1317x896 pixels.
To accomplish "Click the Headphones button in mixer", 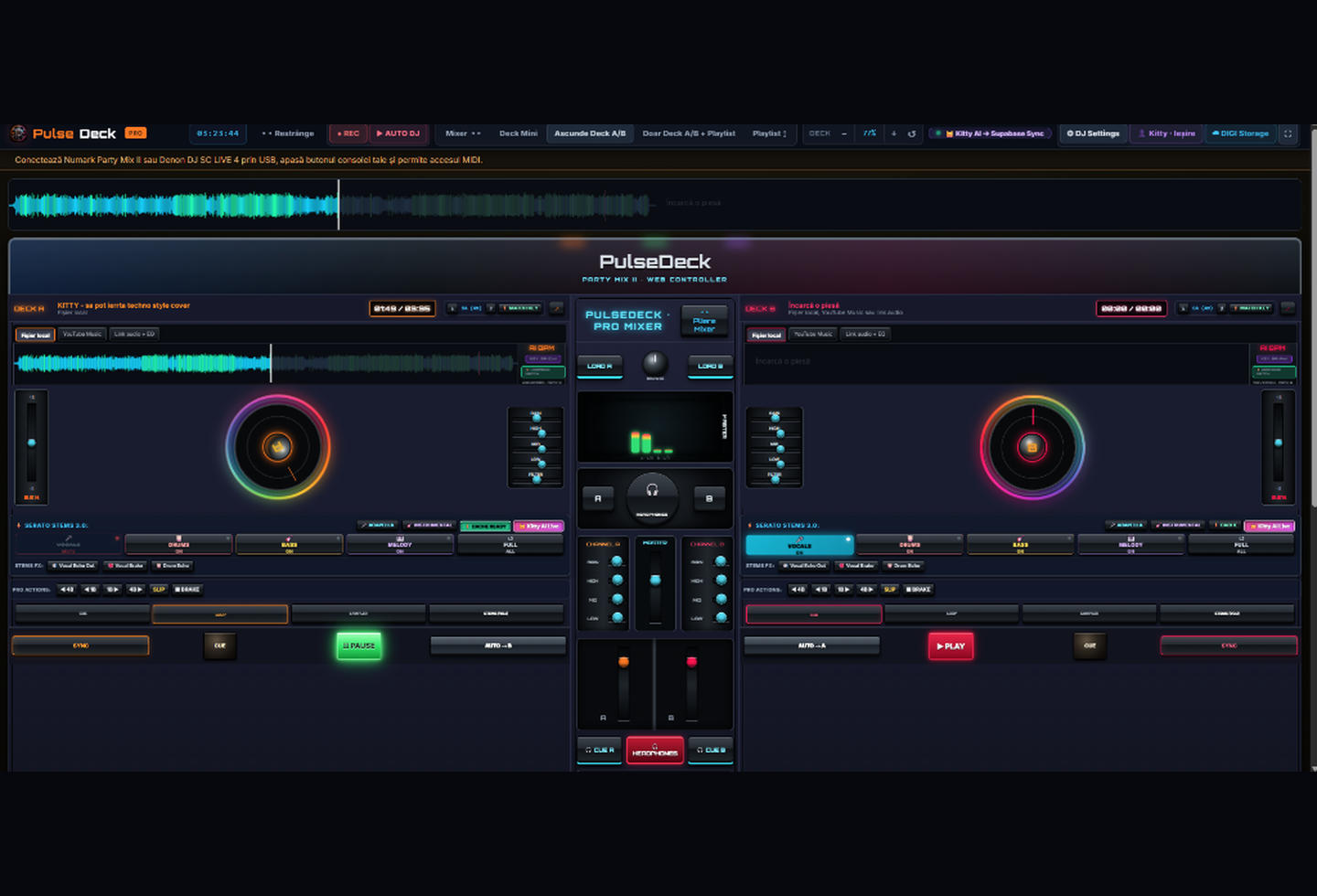I will pos(655,751).
